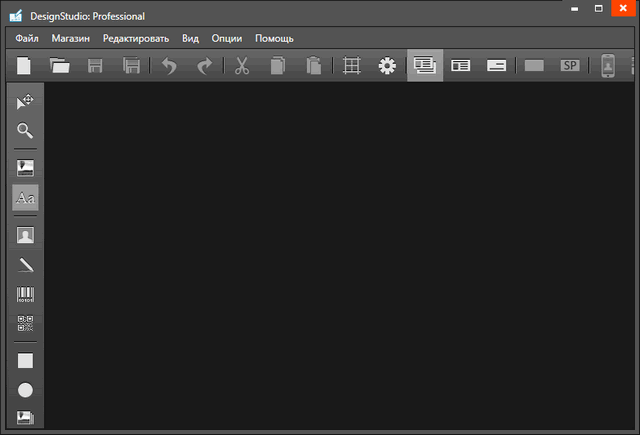This screenshot has height=435, width=640.
Task: Choose the line drawing tool
Action: 25,265
